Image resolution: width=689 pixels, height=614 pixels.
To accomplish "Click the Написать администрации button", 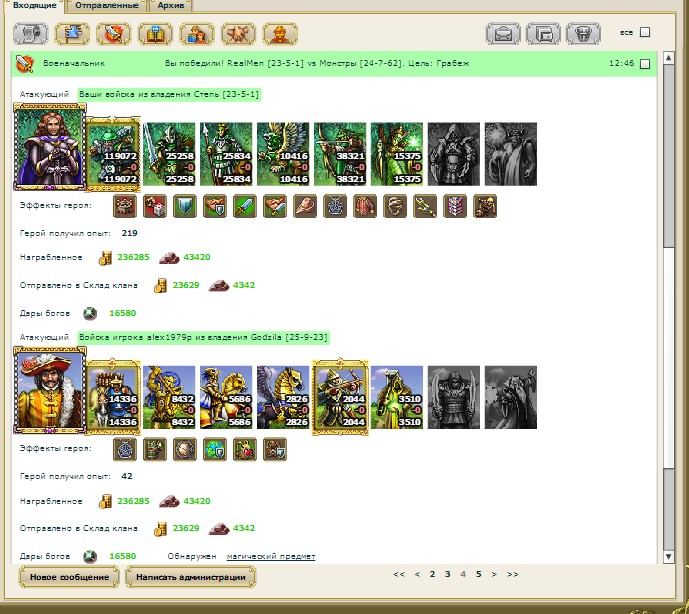I will point(190,577).
